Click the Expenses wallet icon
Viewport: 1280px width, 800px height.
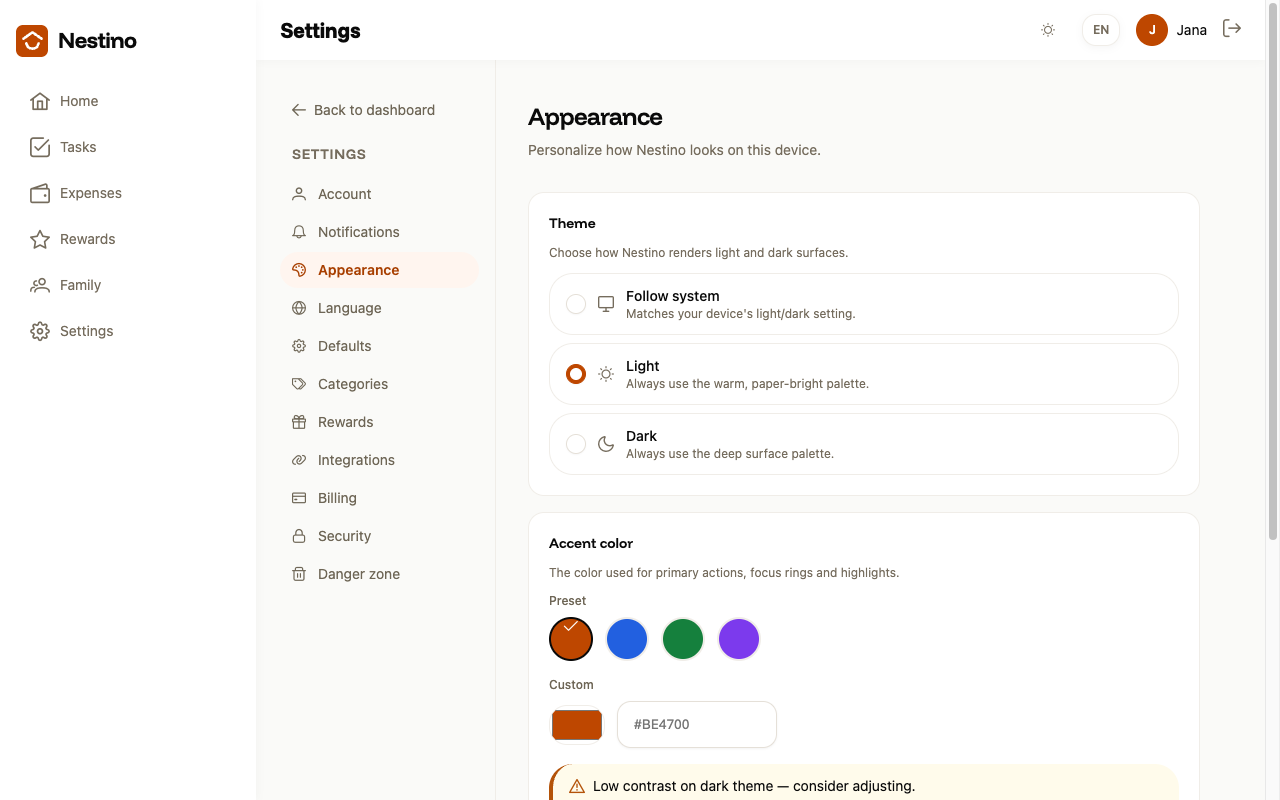pos(40,193)
